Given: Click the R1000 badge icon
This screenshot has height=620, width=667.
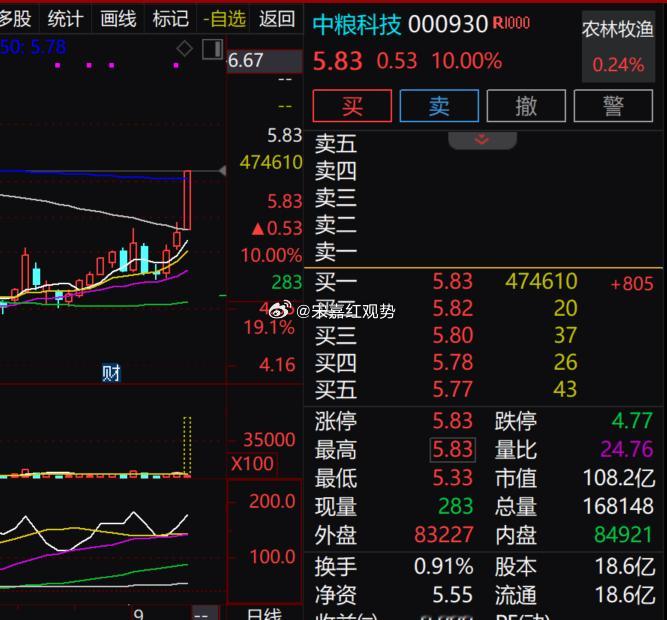Looking at the screenshot, I should (x=511, y=23).
